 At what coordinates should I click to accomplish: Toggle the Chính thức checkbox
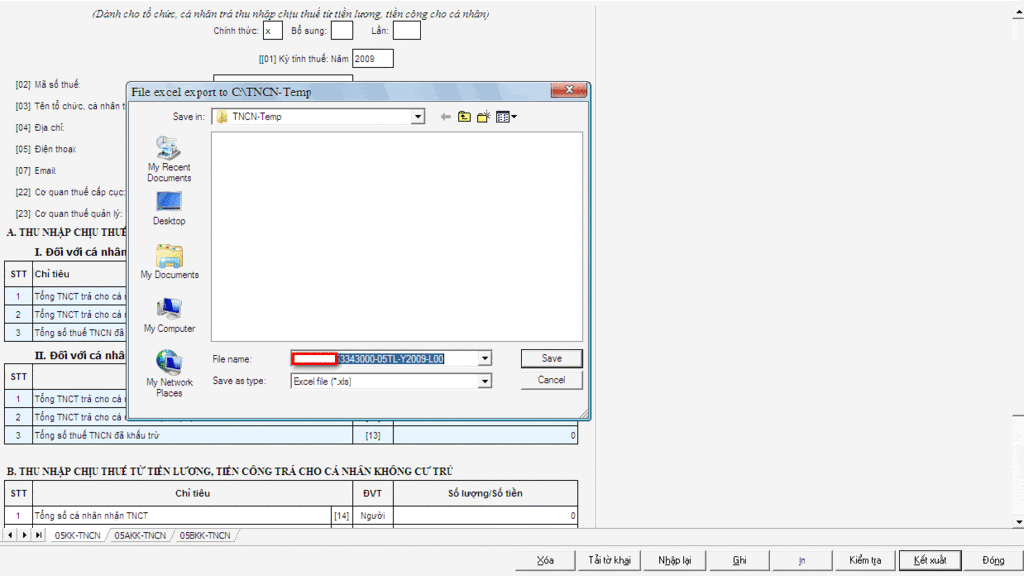coord(273,31)
